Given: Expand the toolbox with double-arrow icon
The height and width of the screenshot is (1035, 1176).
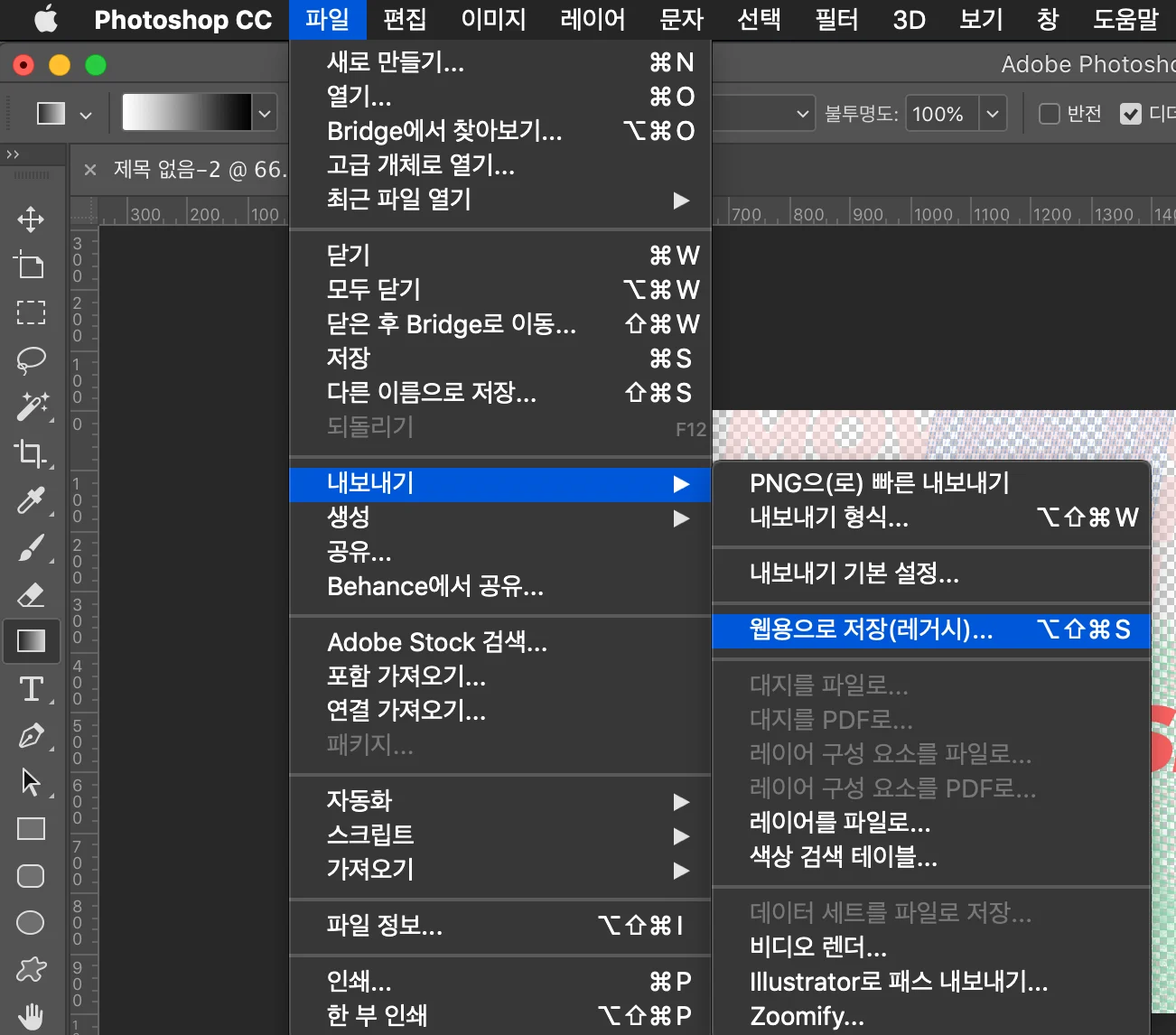Looking at the screenshot, I should point(13,154).
